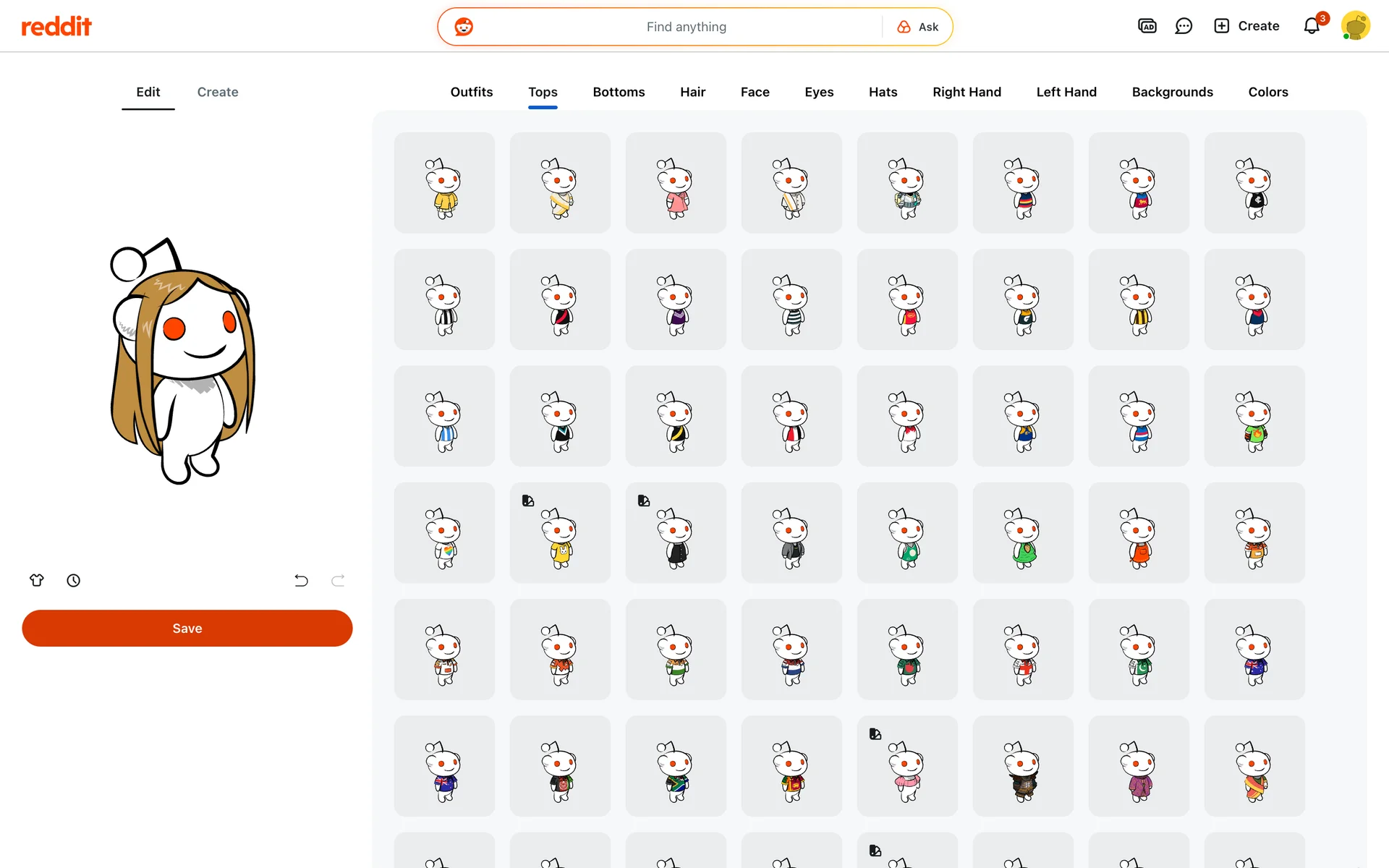The image size is (1389, 868).
Task: Select the yellow hoodie top thumbnail
Action: [x=445, y=183]
